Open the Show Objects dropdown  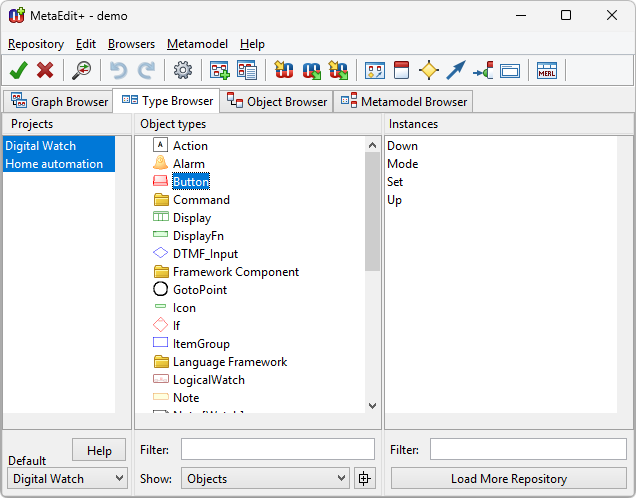click(265, 478)
